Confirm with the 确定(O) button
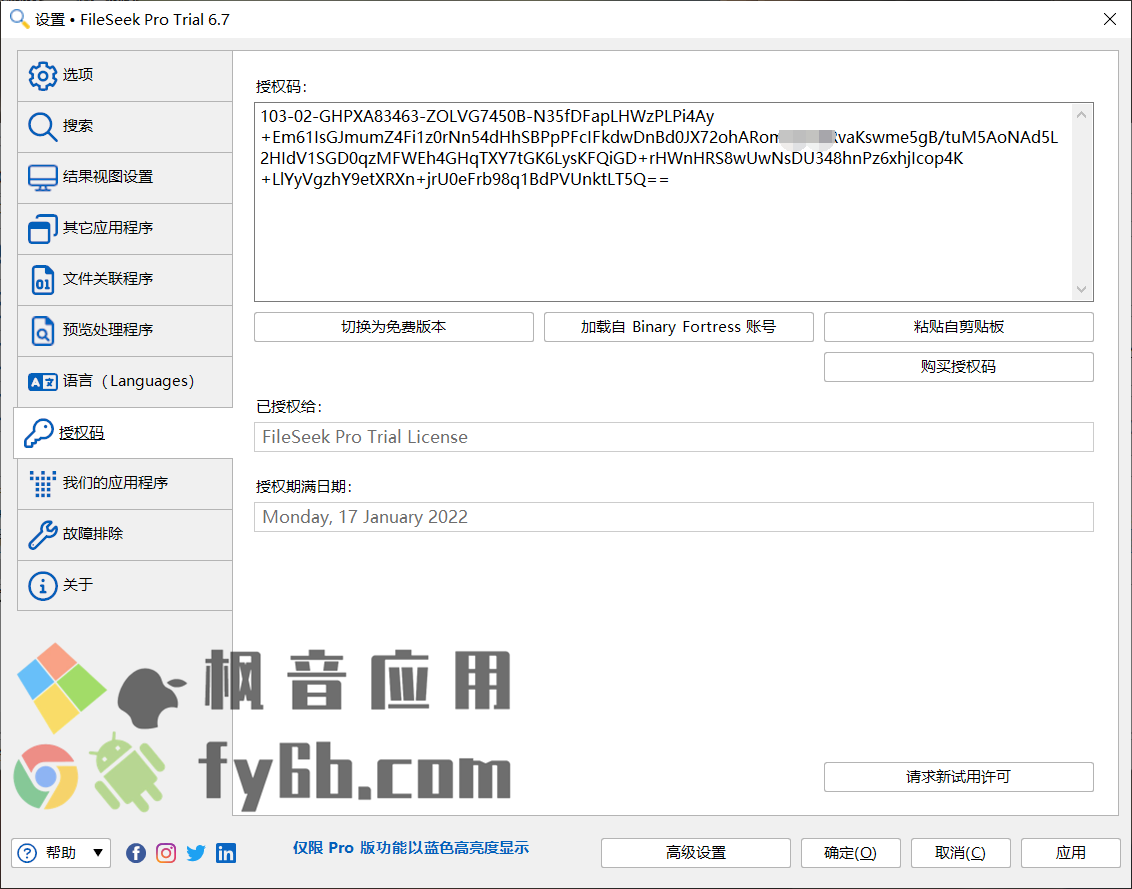1132x889 pixels. coord(850,853)
